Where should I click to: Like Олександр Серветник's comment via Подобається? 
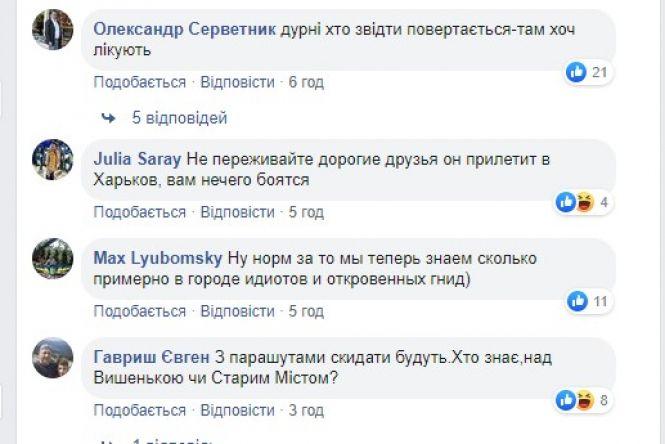pos(139,82)
